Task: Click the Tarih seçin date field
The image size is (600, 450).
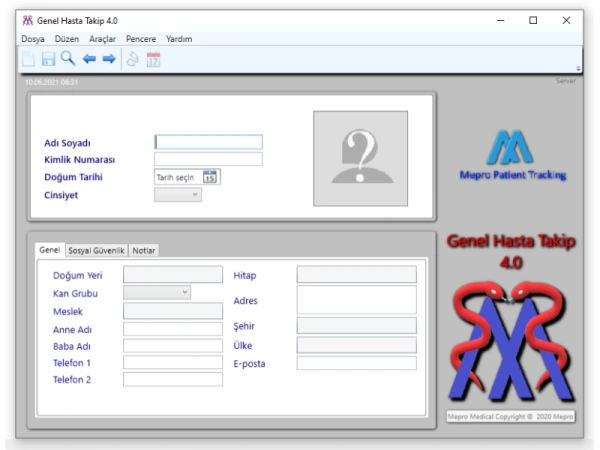Action: (x=187, y=177)
